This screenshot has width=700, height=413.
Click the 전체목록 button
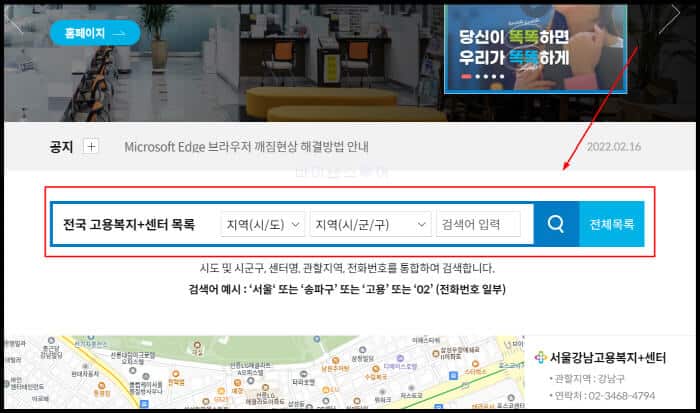[x=612, y=224]
